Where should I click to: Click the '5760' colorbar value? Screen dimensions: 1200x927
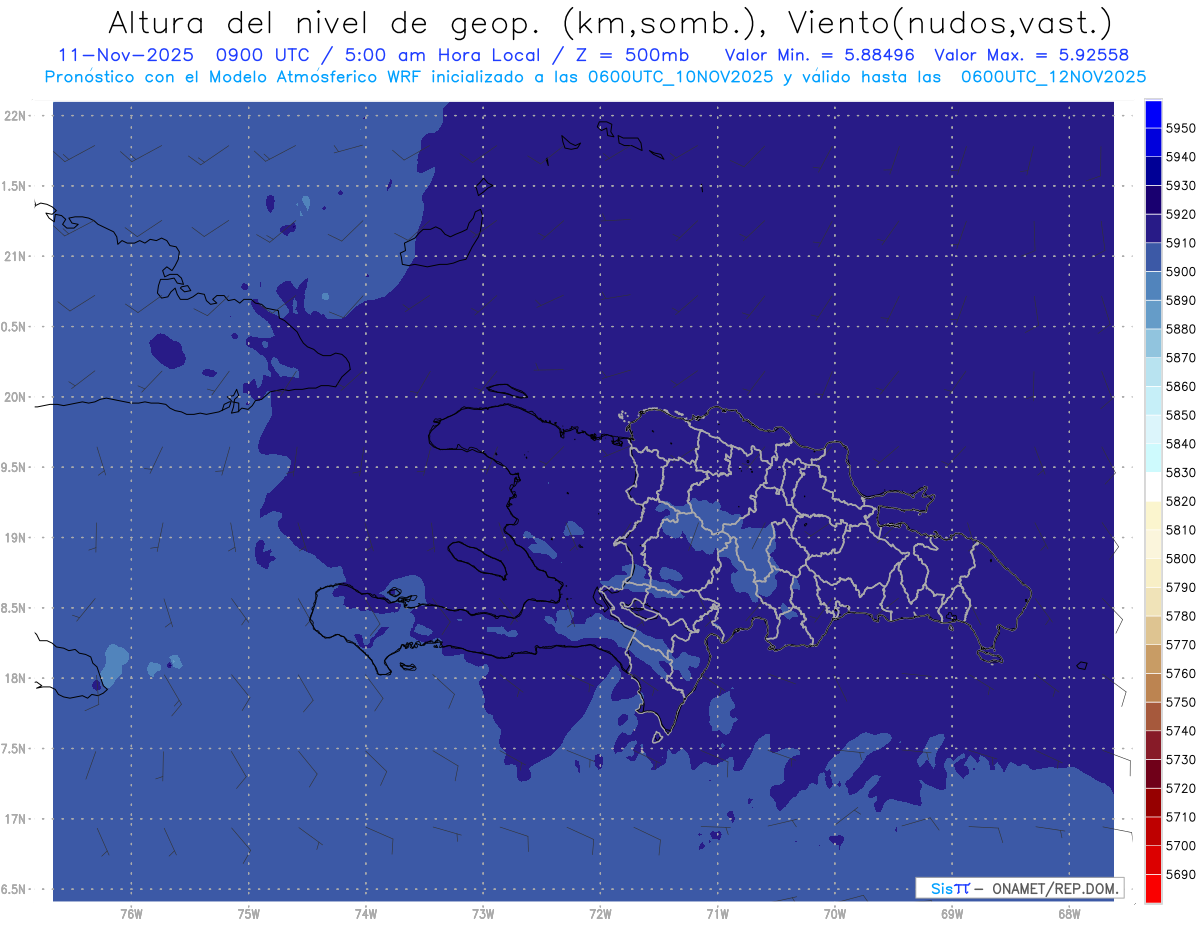[x=1181, y=673]
